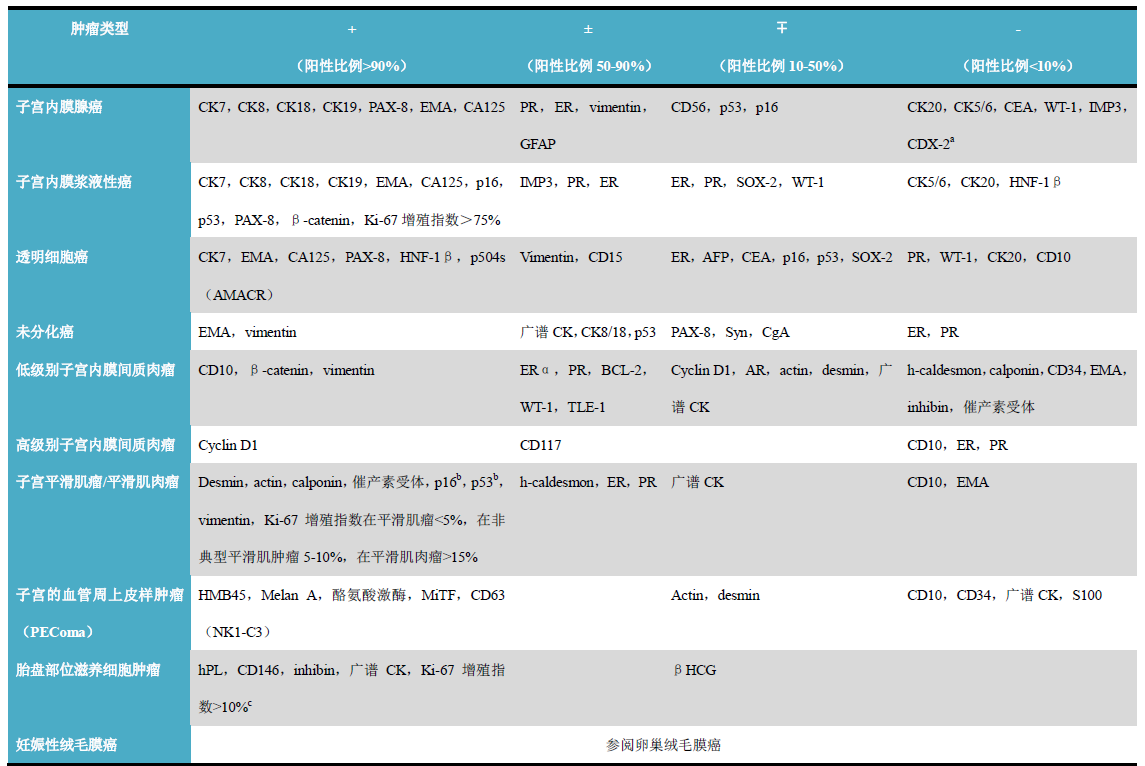Image resolution: width=1145 pixels, height=766 pixels.
Task: Click the row label 低级别子宫内膜间质肉瘤
Action: tap(96, 369)
